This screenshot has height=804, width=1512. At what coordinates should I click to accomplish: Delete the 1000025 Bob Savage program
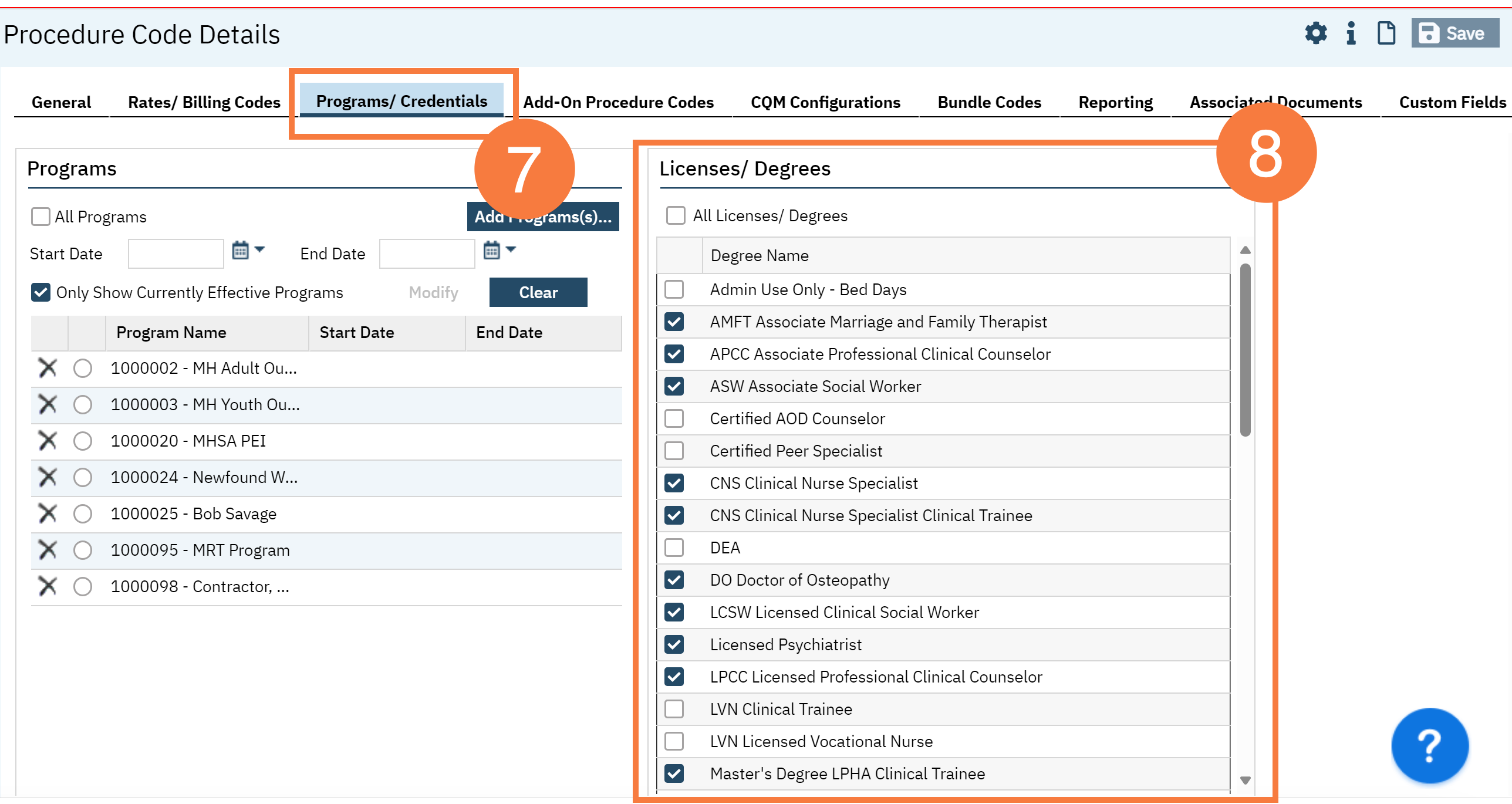point(48,514)
